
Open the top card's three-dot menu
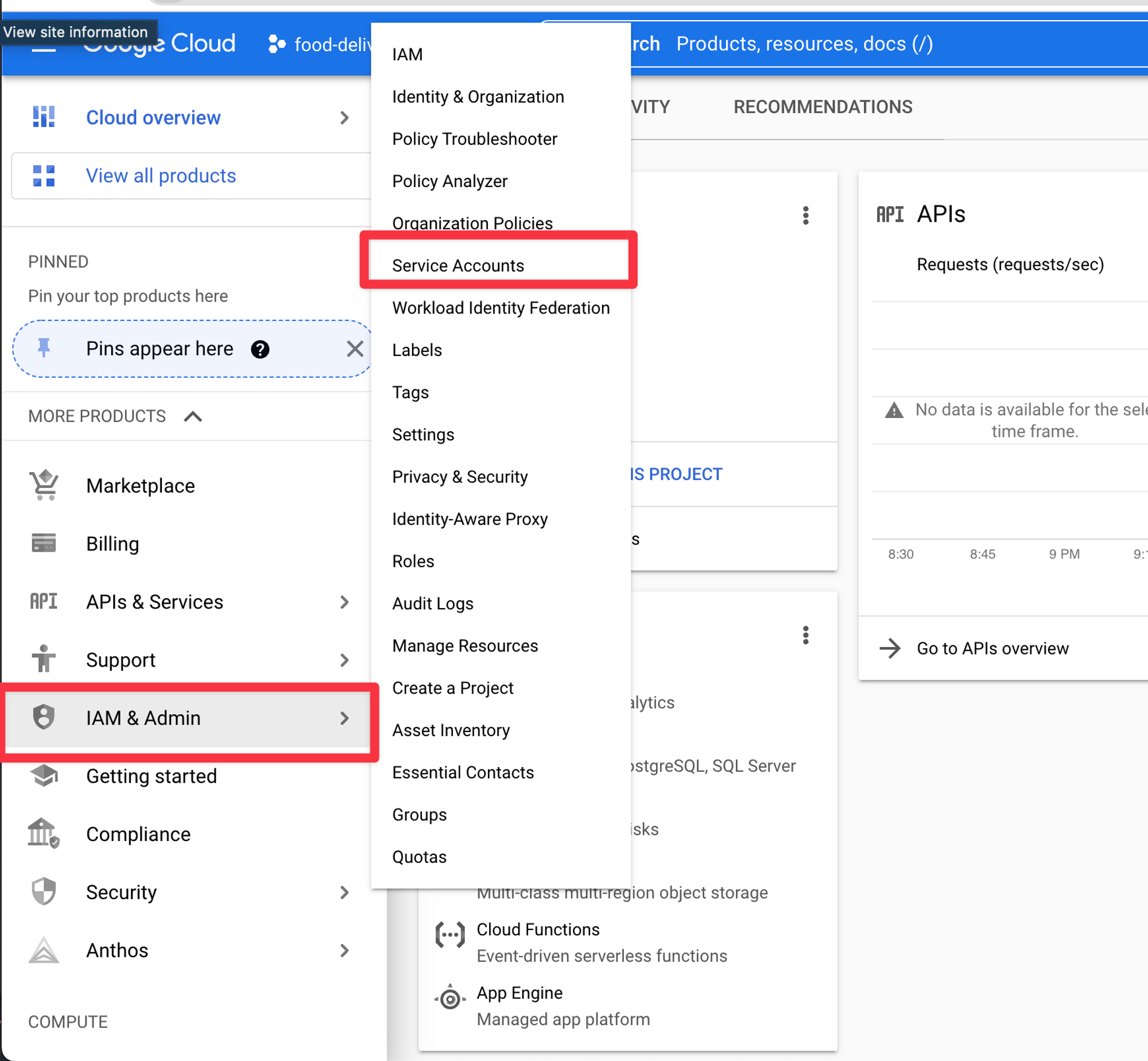[806, 215]
